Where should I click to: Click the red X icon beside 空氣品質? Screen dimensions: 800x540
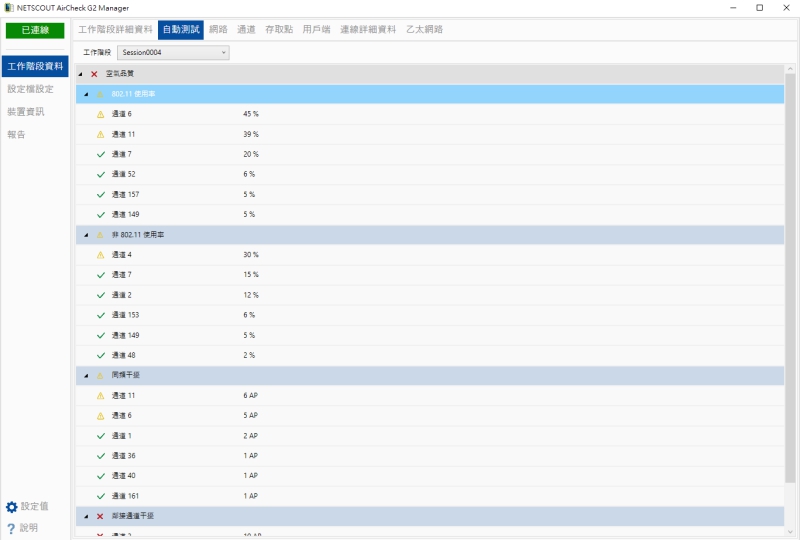94,74
